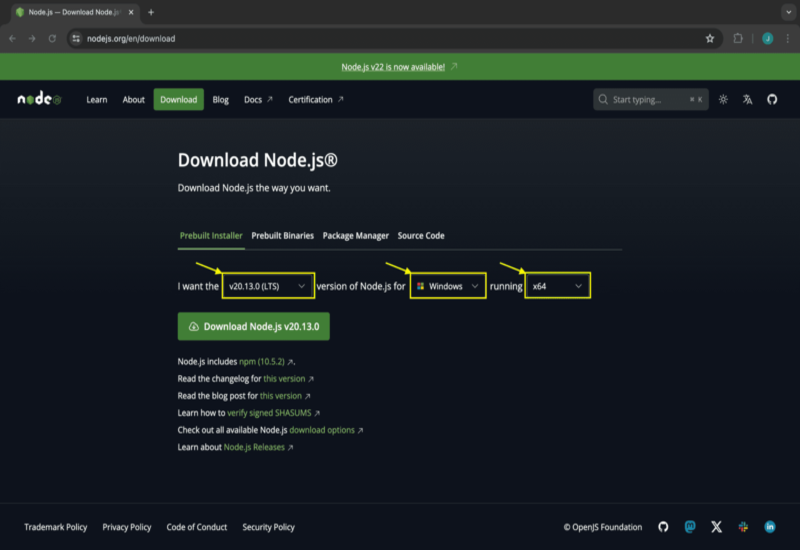Open the language translation icon
Viewport: 800px width, 550px height.
747,99
